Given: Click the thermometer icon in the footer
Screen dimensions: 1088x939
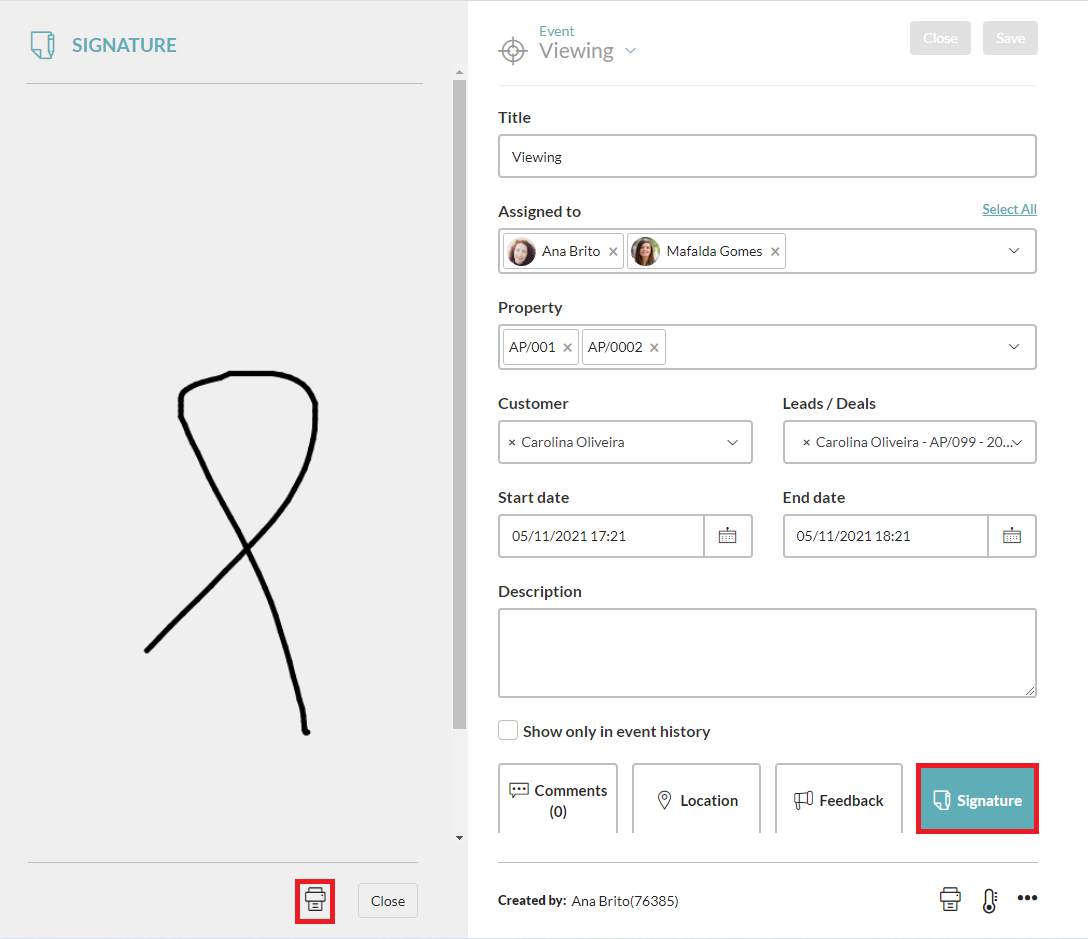Looking at the screenshot, I should [x=990, y=900].
